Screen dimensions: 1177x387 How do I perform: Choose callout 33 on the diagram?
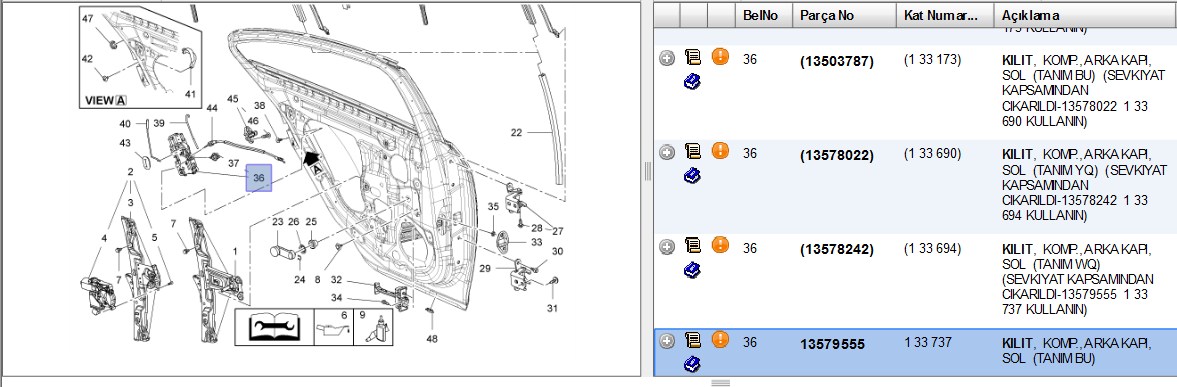point(536,242)
